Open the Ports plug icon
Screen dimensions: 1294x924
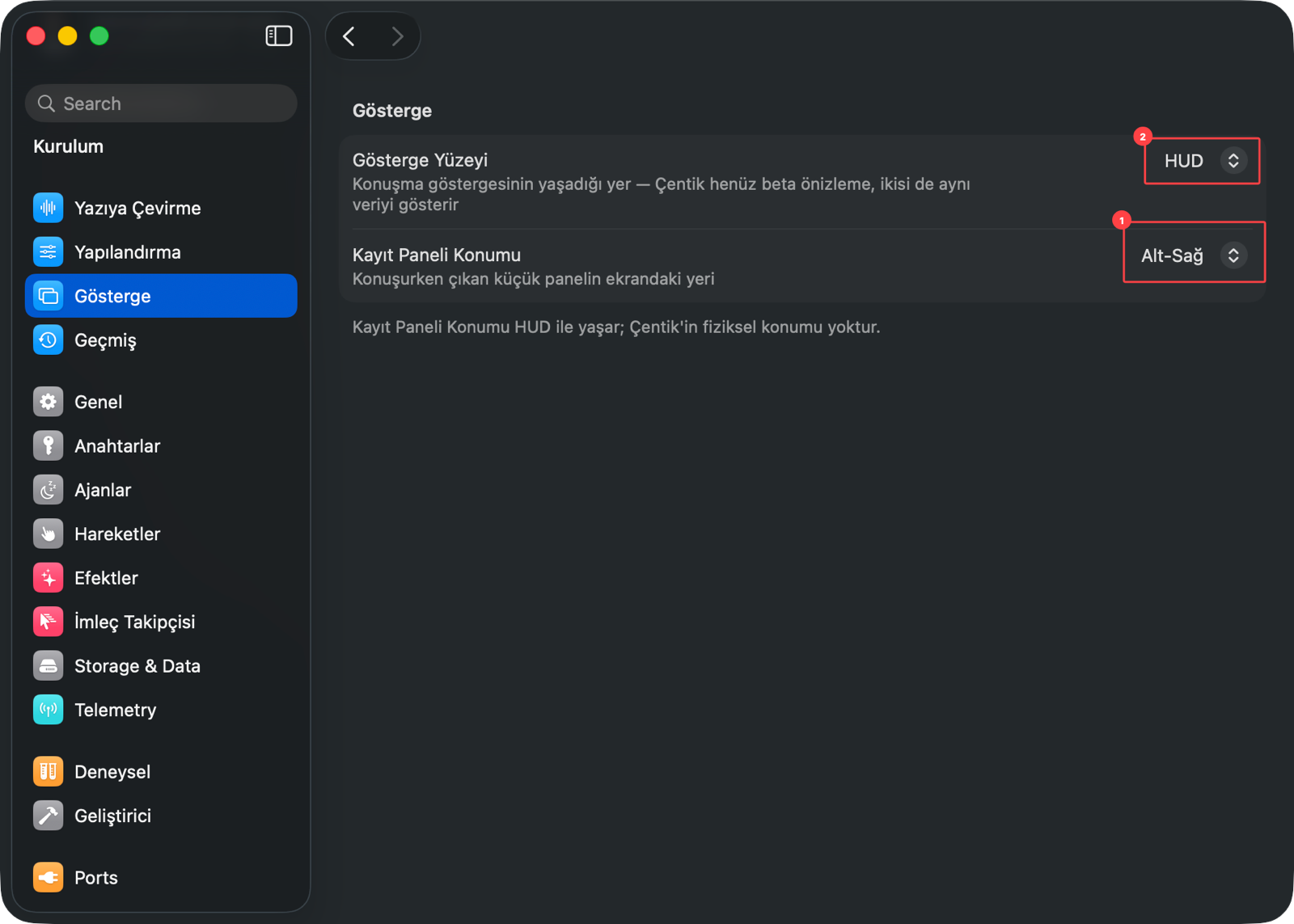49,877
